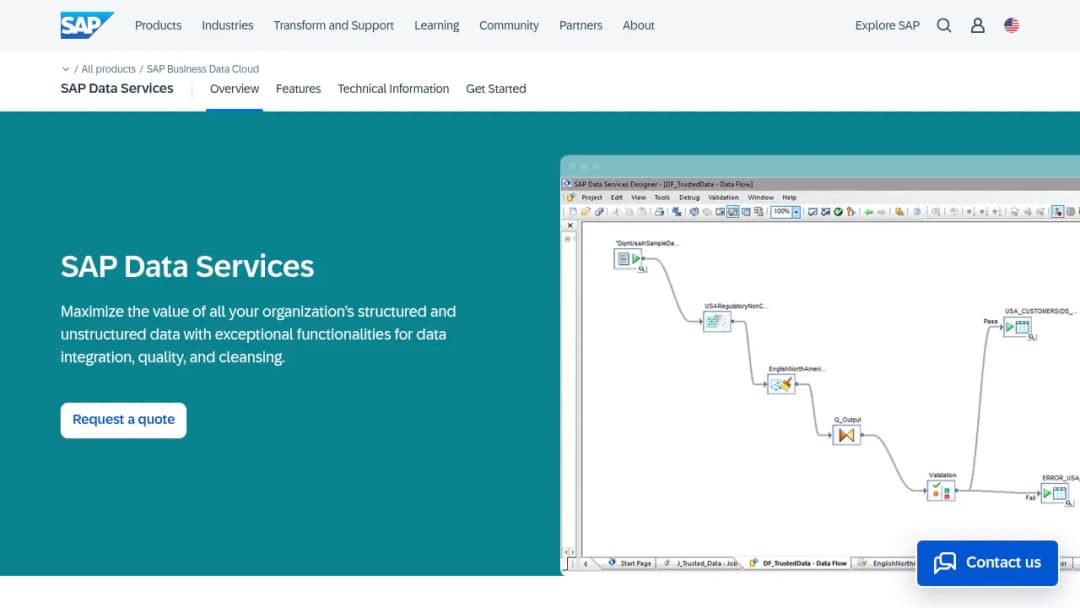
Task: Click the Open folder icon in Designer toolbar
Action: pyautogui.click(x=585, y=212)
